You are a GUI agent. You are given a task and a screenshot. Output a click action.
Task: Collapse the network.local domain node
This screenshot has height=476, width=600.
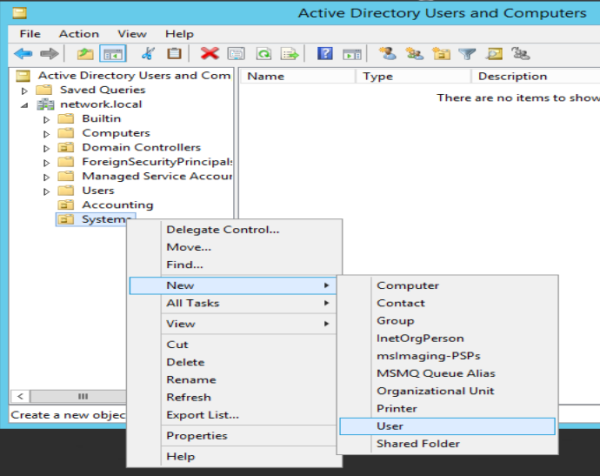coord(24,105)
